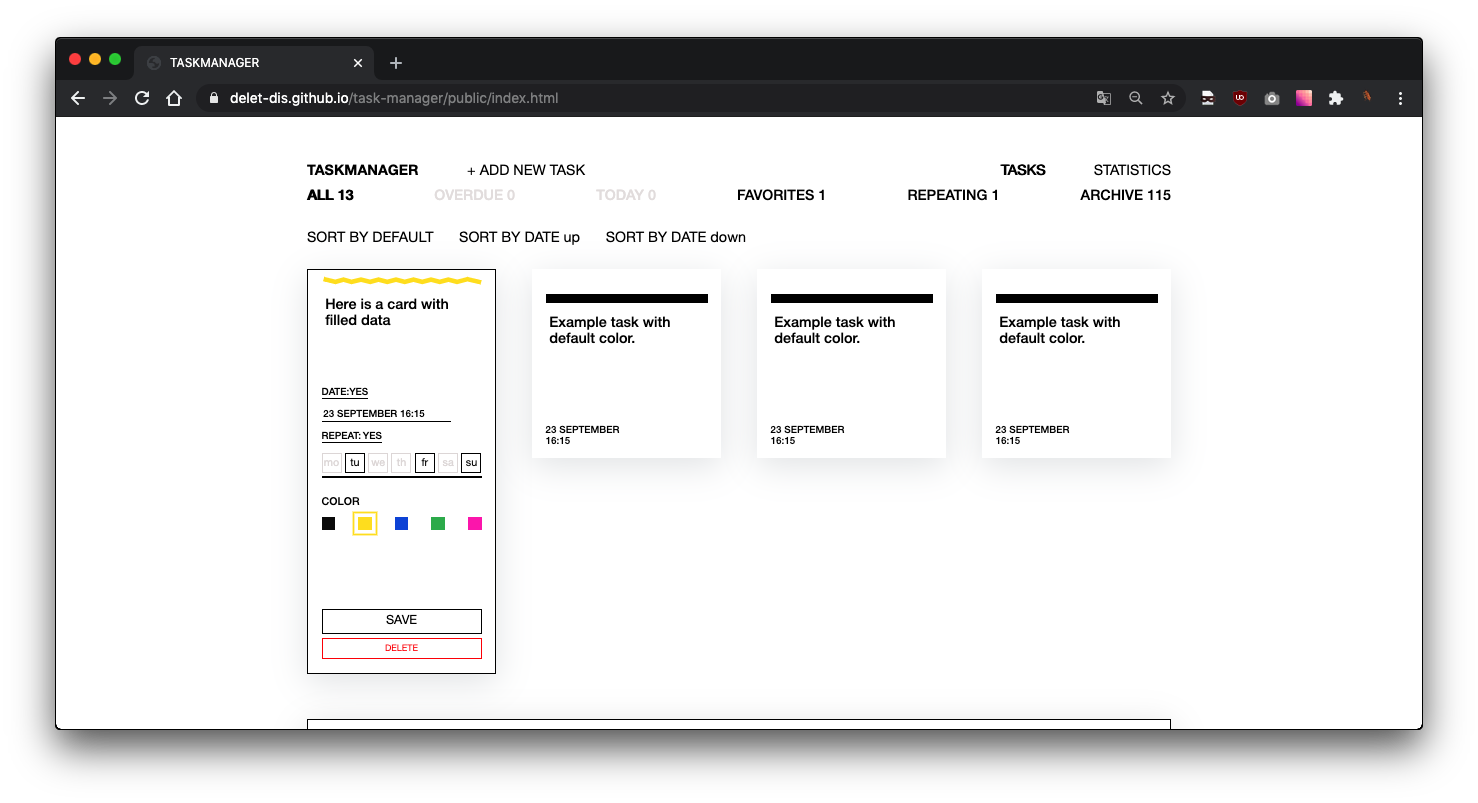Open the ARCHIVE 115 filter
Viewport: 1478px width, 803px height.
click(1124, 195)
